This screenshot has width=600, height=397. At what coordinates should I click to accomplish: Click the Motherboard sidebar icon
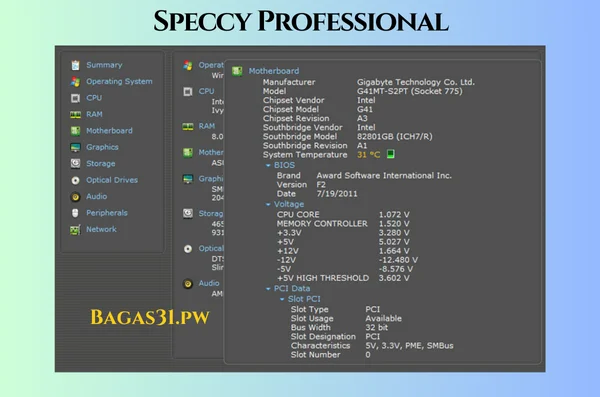75,131
